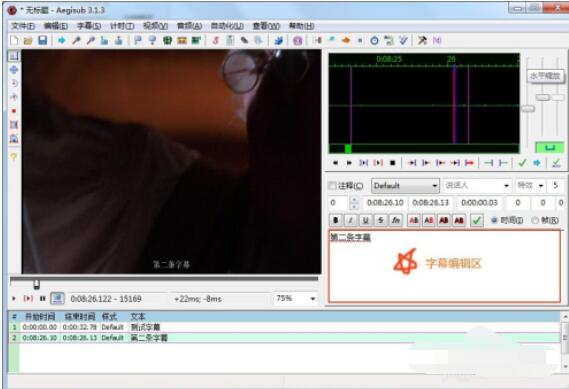Open Options via hammer and wrench icon
Screen dimensions: 569x389
point(422,40)
